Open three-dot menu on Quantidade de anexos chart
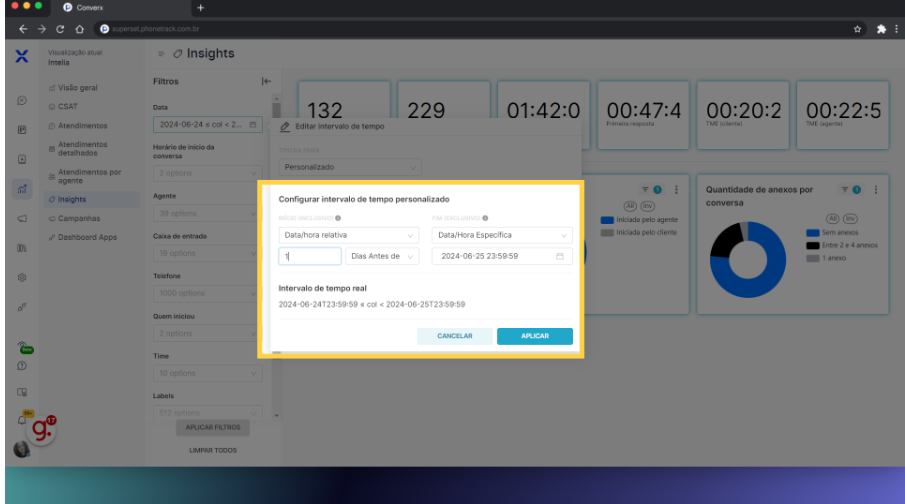Screen dimensions: 905x504 [x=876, y=190]
